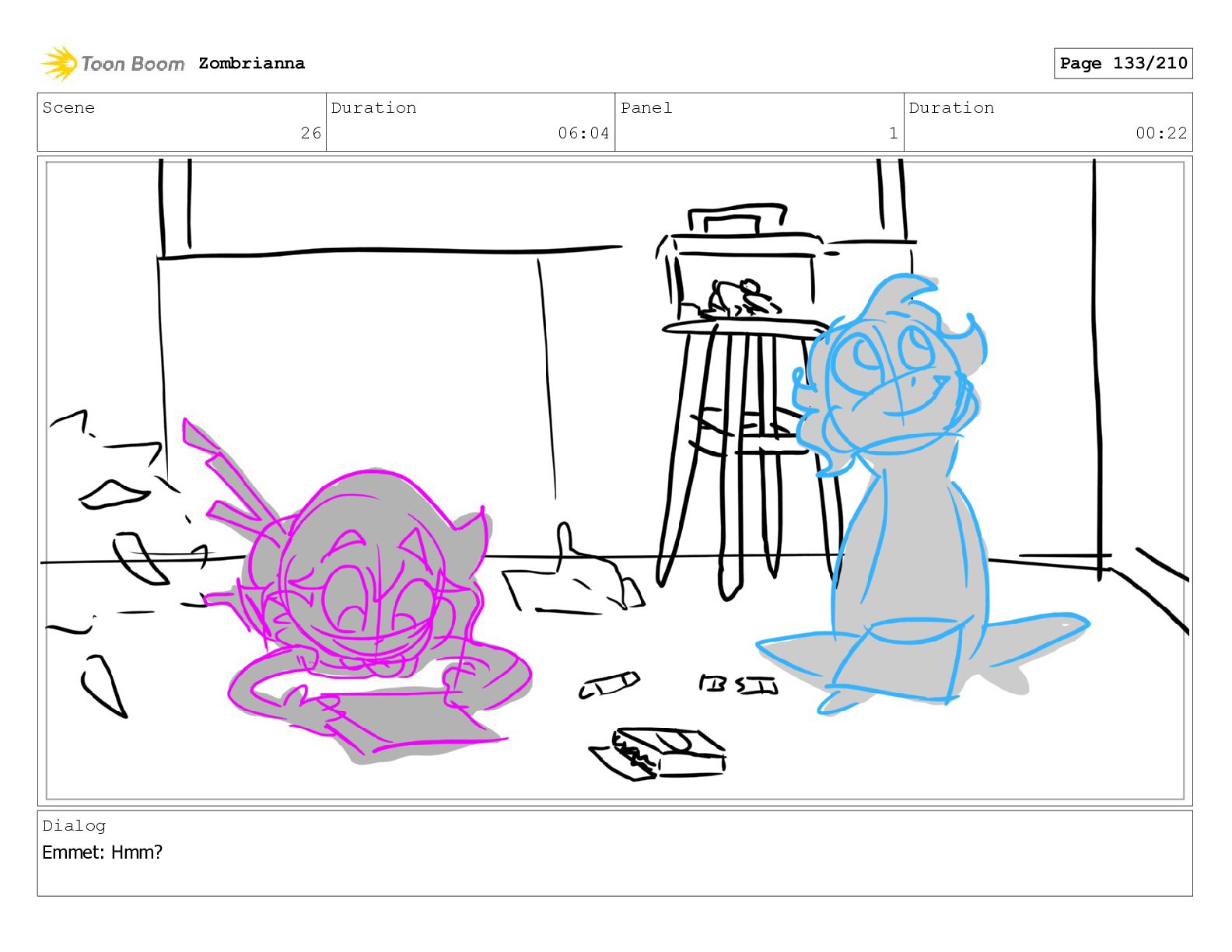This screenshot has width=1232, height=952.
Task: Select the dialog line 'Emmet: Hmm?'
Action: point(103,852)
